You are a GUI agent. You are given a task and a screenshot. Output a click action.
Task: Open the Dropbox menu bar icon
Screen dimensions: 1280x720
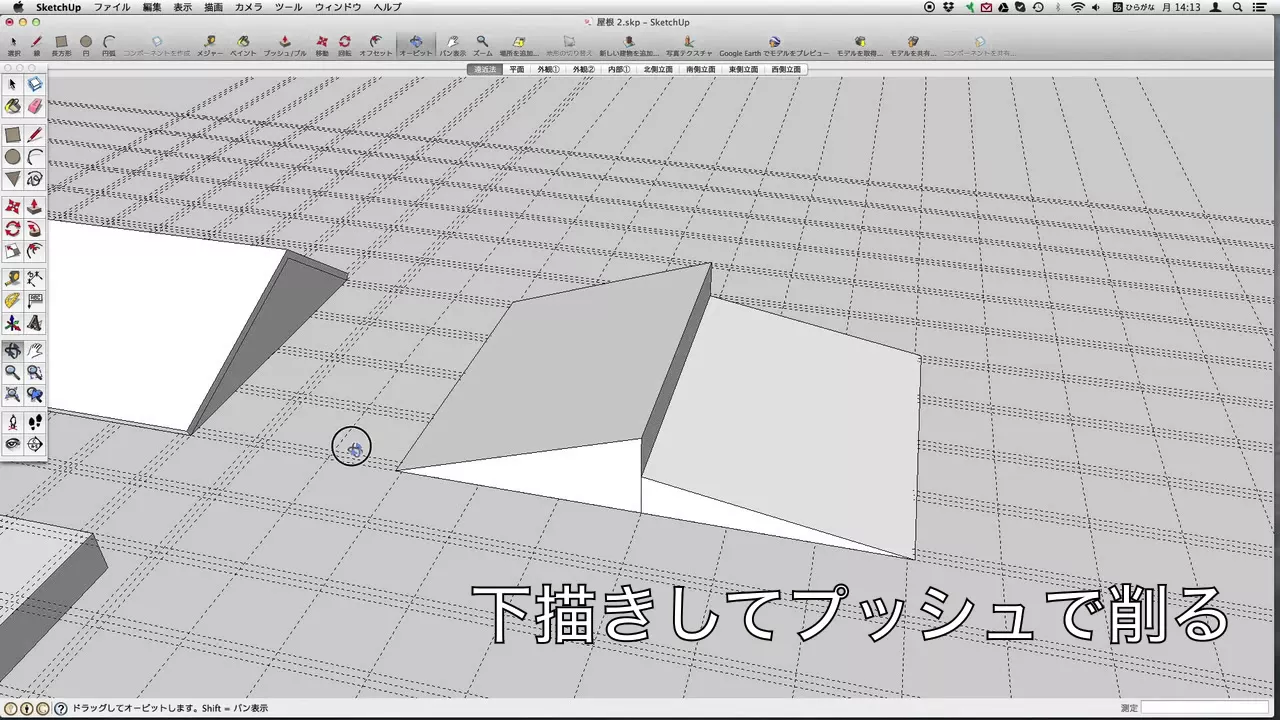[x=949, y=7]
